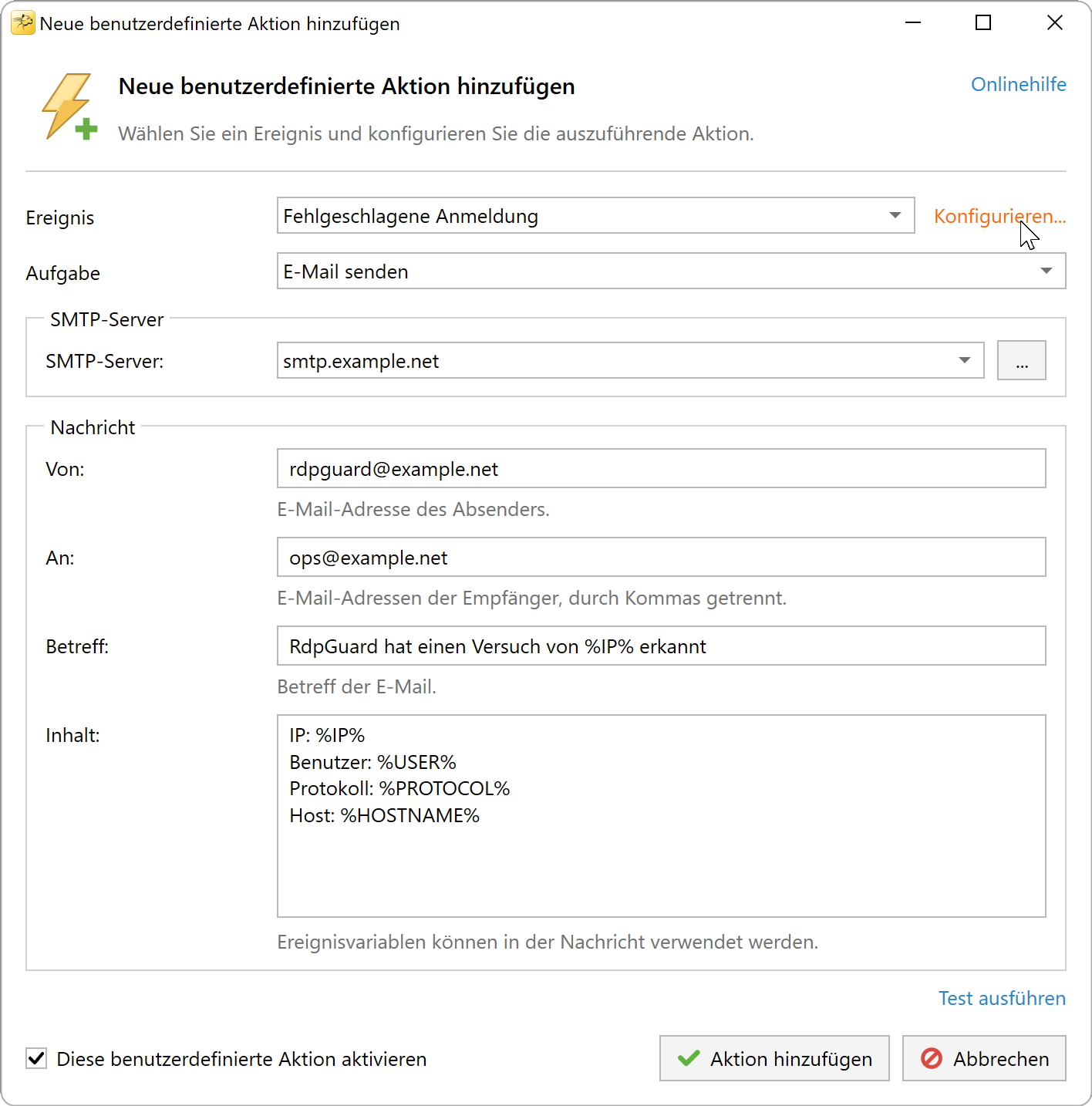The image size is (1092, 1106).
Task: Click into the Inhalt message body
Action: point(661,816)
